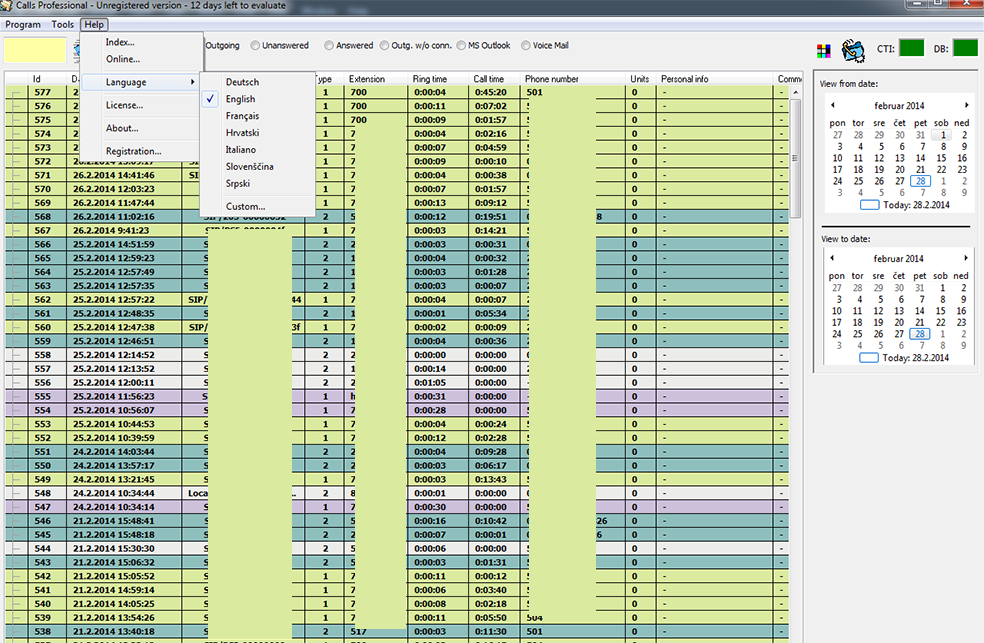Screen dimensions: 984x643
Task: Sort by Ring time column header
Action: click(x=437, y=79)
